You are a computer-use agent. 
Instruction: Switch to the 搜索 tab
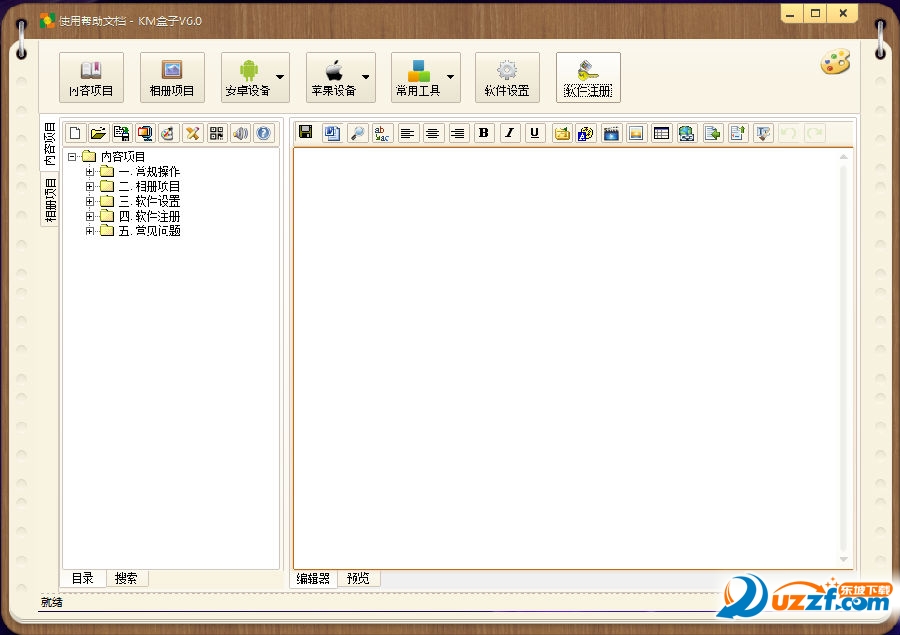pos(126,578)
